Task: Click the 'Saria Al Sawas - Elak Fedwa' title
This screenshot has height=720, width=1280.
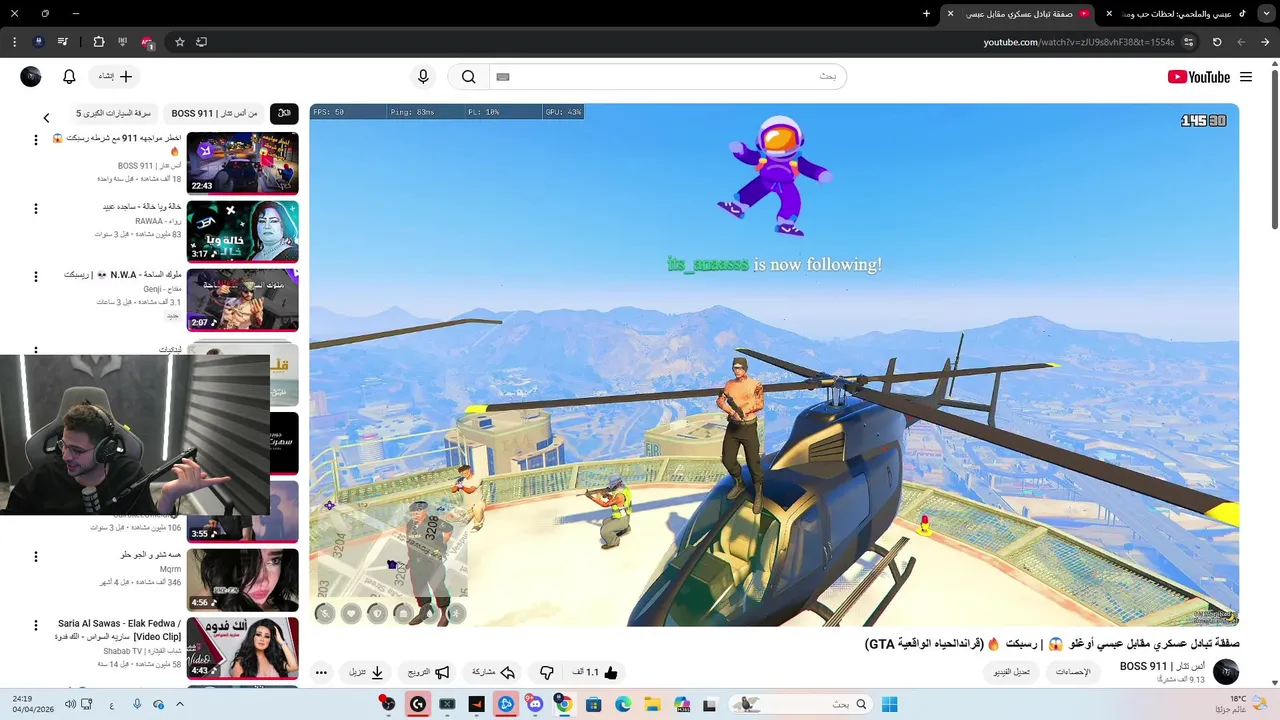Action: [x=120, y=630]
